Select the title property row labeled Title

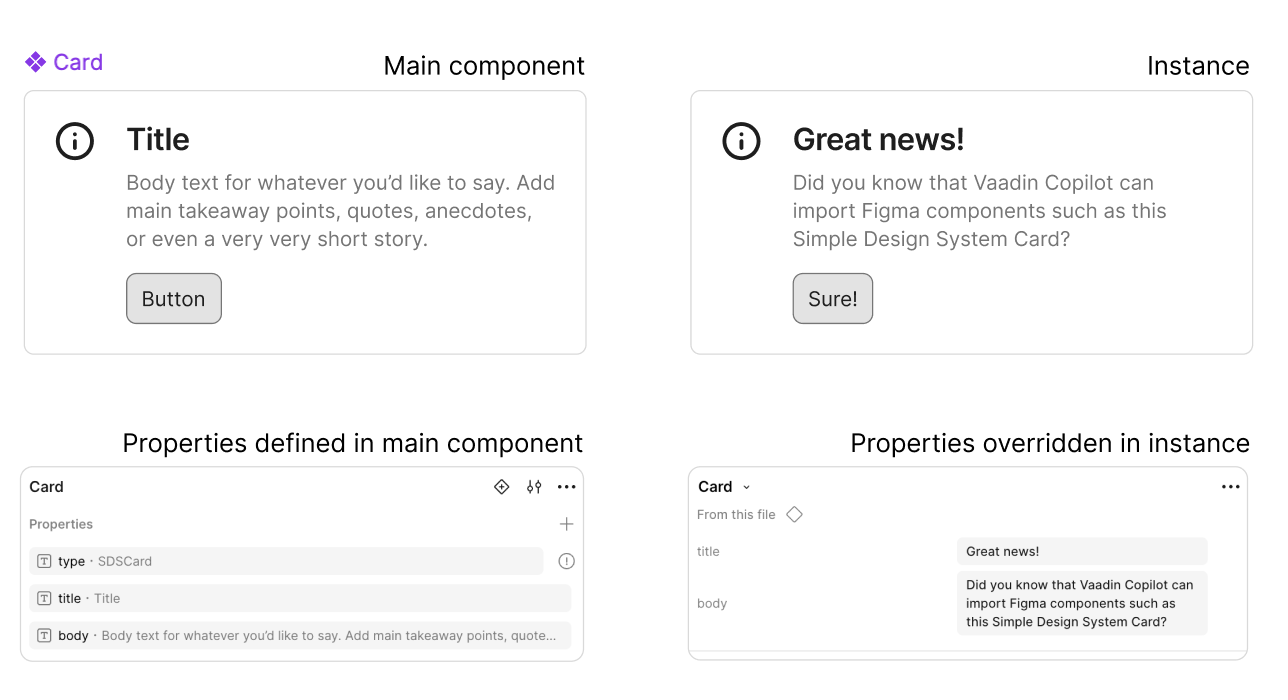pos(300,598)
